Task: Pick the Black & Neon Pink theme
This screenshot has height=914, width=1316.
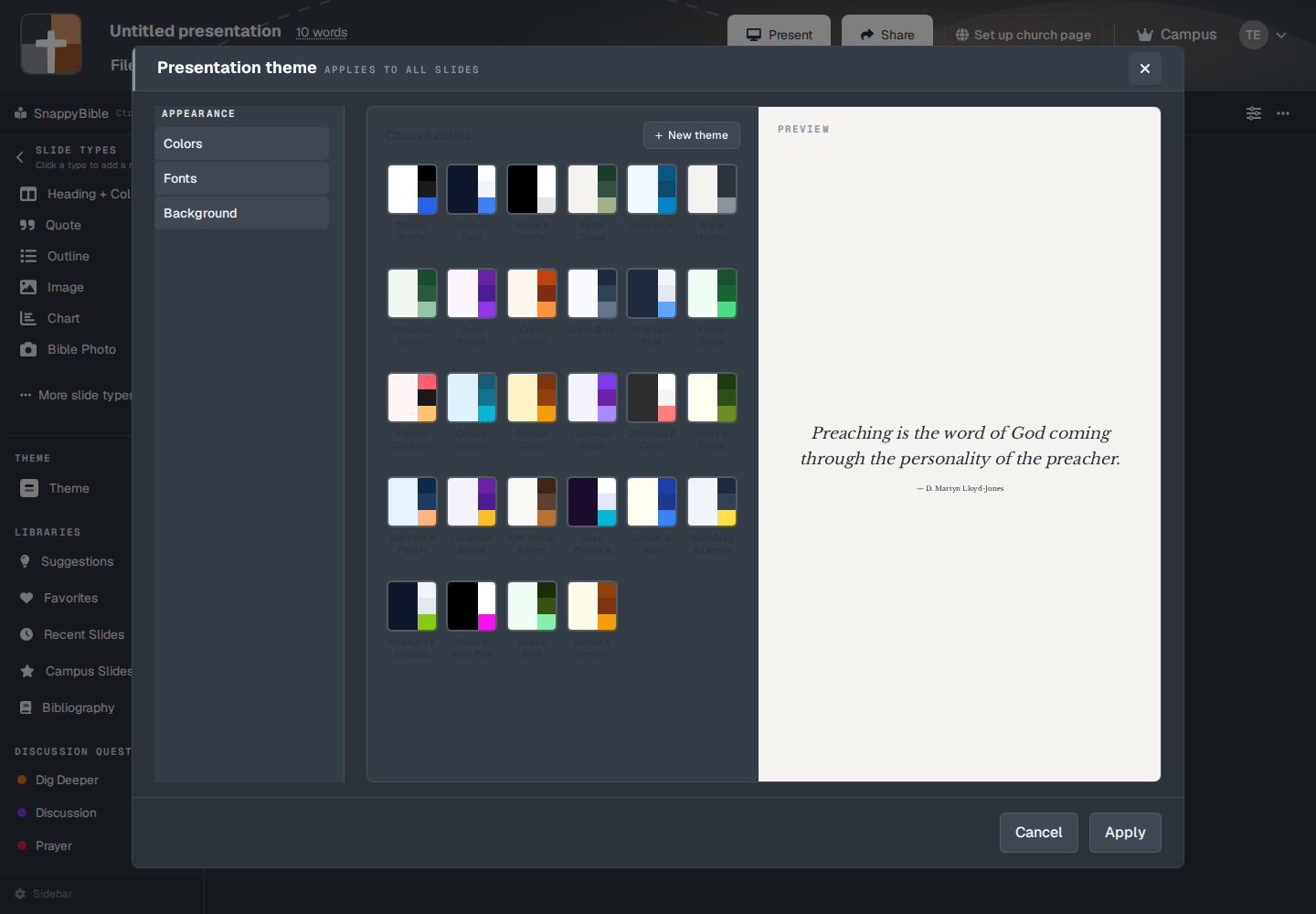Action: point(472,606)
